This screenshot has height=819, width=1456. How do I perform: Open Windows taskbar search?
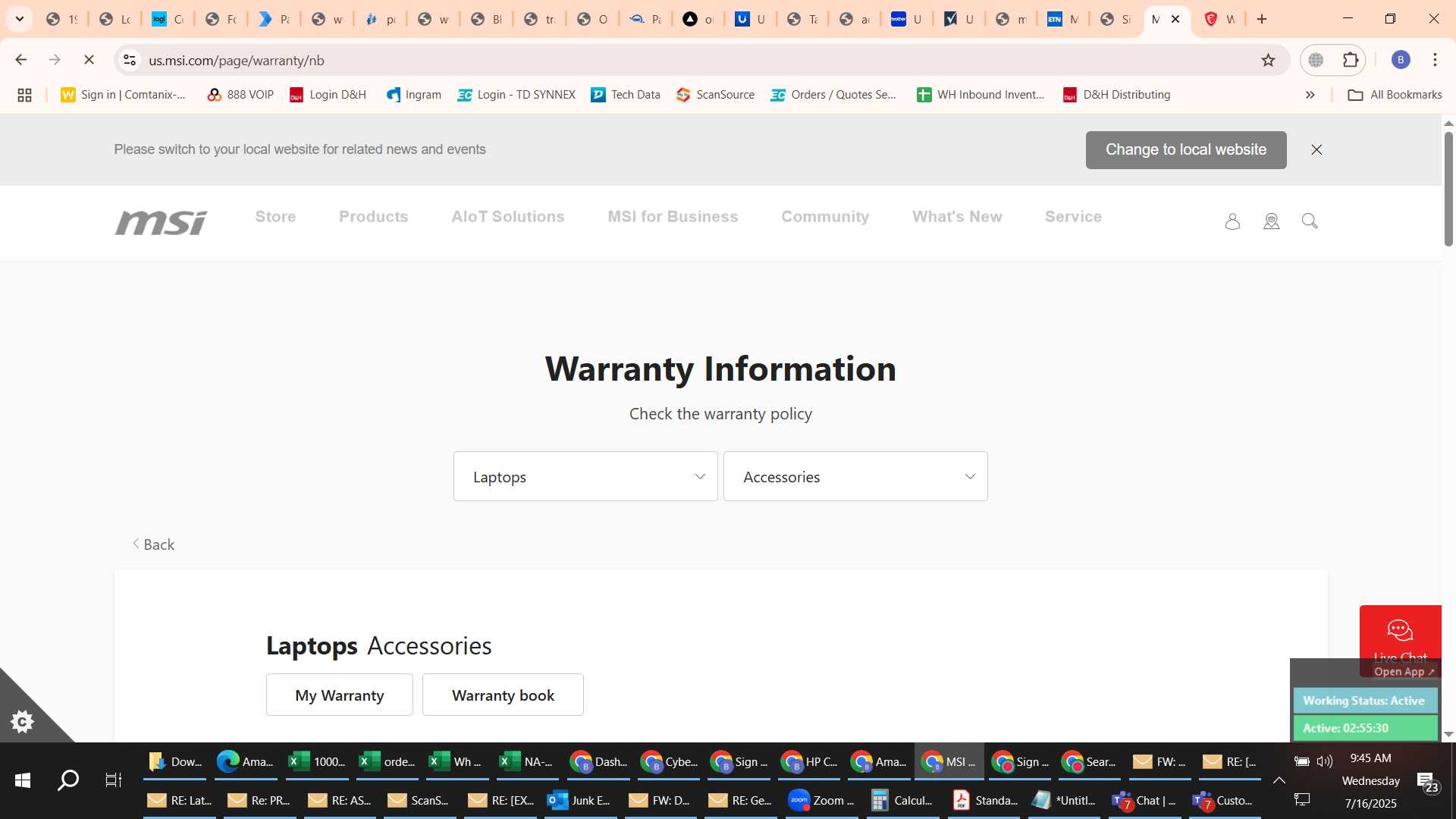68,780
